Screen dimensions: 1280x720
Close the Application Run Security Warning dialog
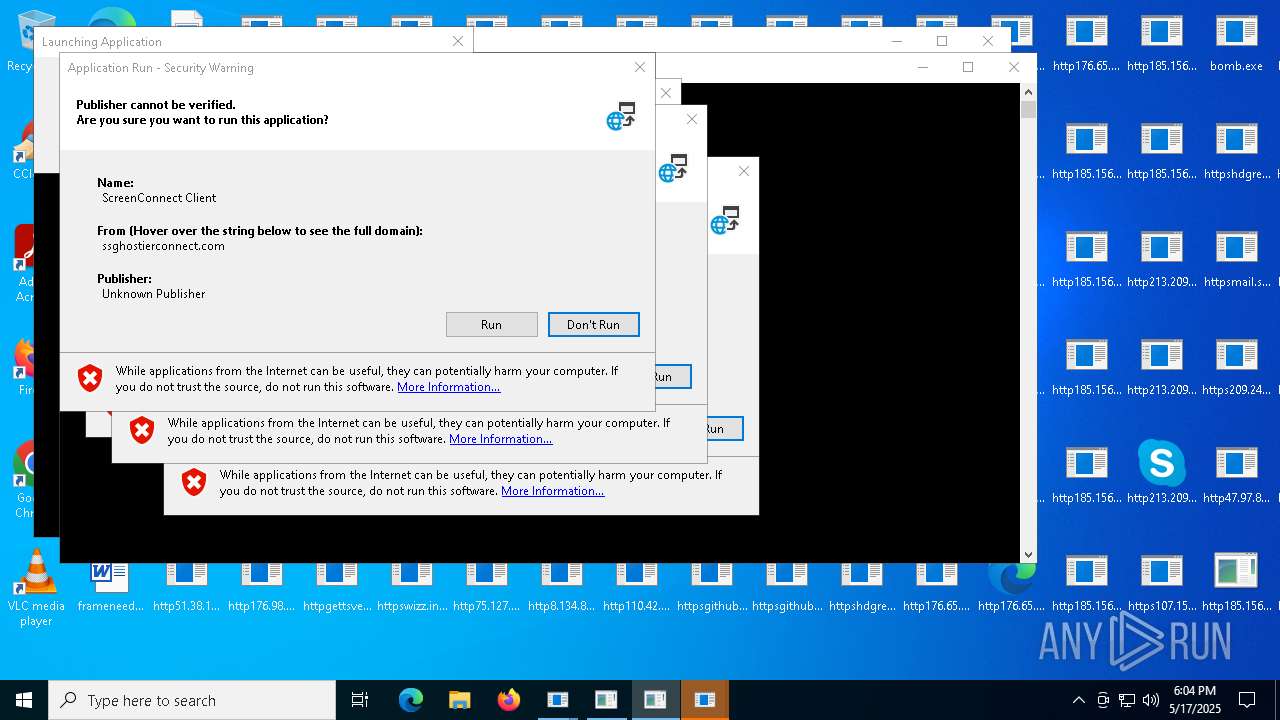[640, 67]
